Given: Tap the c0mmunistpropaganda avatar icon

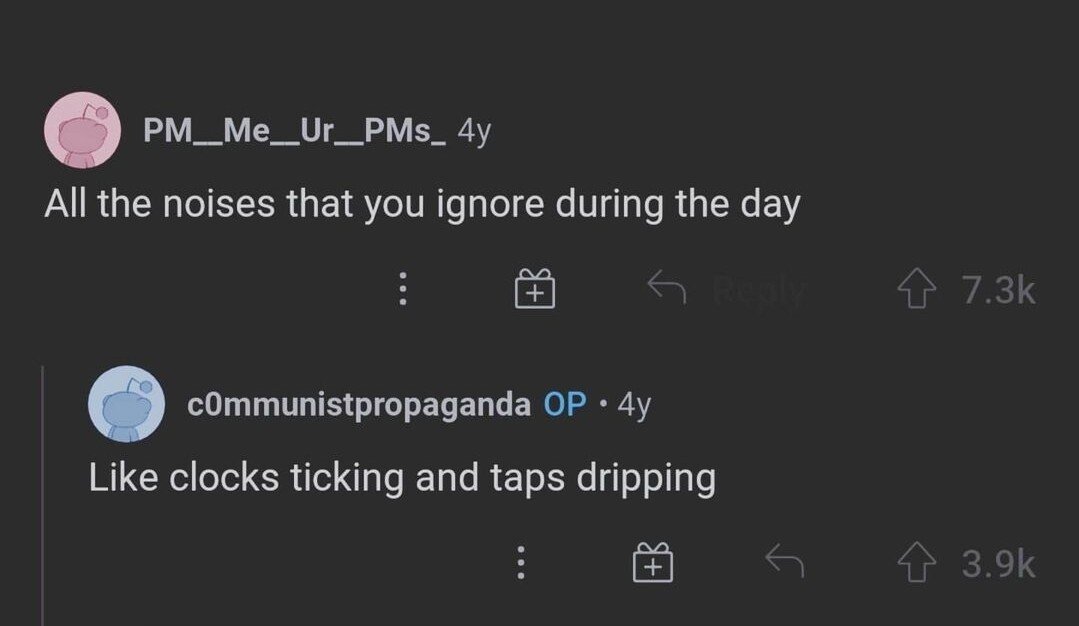Looking at the screenshot, I should coord(126,404).
